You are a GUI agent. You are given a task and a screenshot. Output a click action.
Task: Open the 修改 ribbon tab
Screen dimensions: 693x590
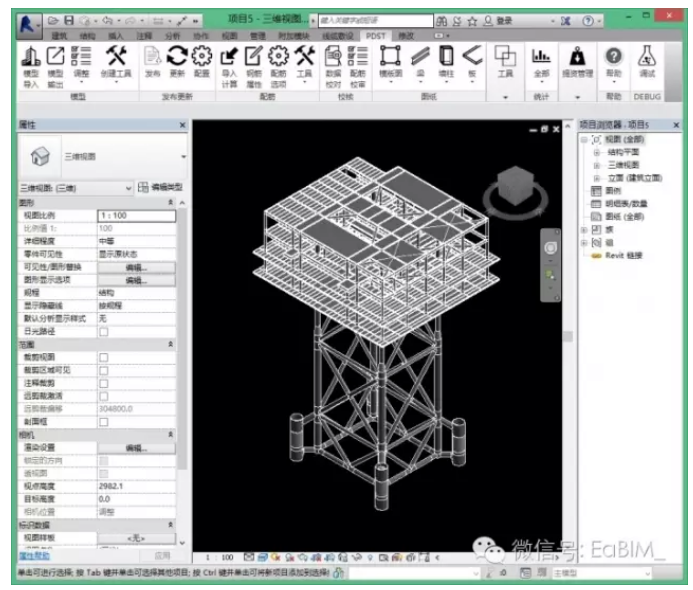[x=406, y=36]
